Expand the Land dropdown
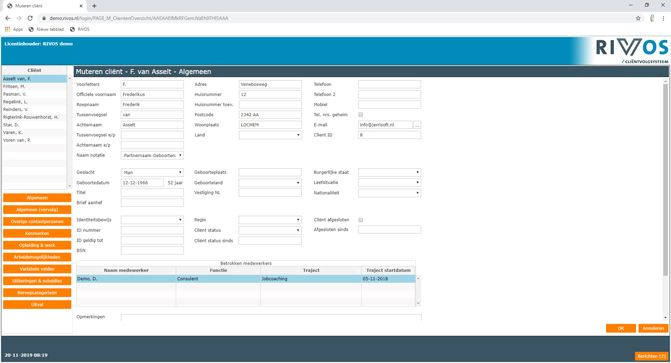The image size is (671, 363). (x=270, y=135)
